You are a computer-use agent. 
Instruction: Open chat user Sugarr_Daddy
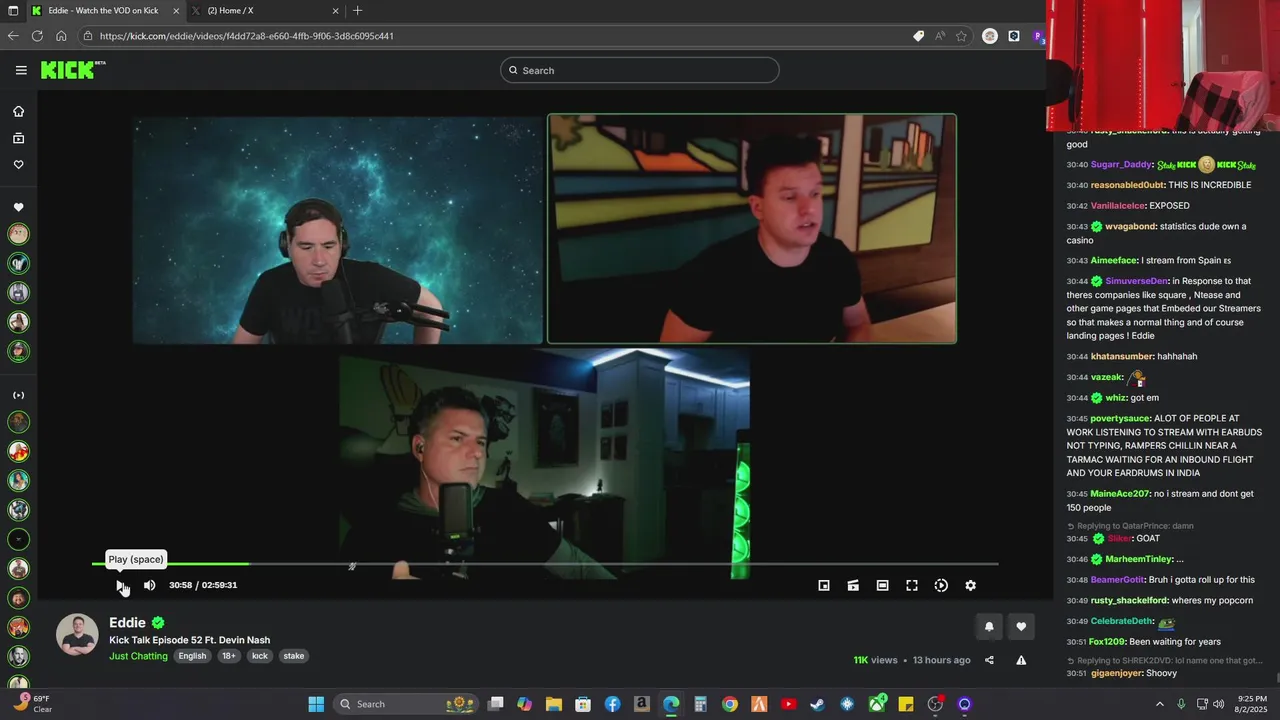pos(1121,164)
